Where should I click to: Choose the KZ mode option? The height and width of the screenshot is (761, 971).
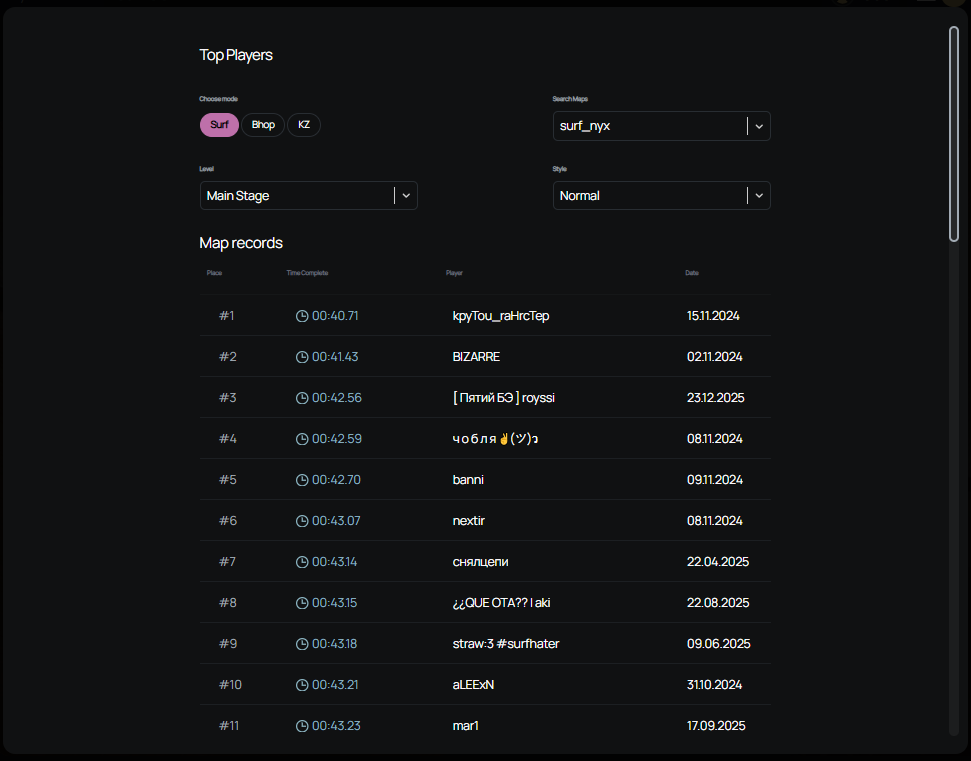click(304, 125)
